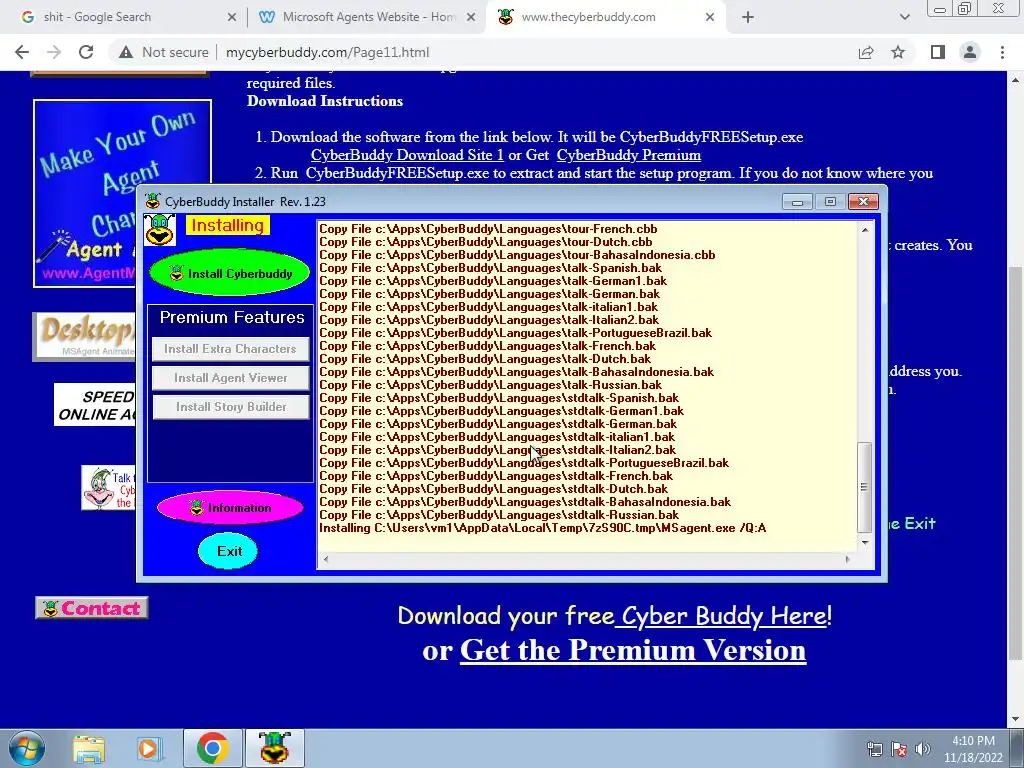Click Install Agent Viewer button
The height and width of the screenshot is (768, 1024).
pos(230,377)
